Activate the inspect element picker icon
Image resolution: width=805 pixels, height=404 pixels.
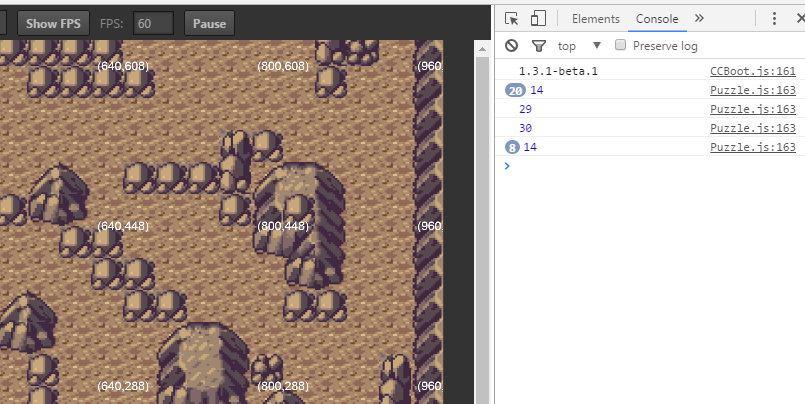[x=511, y=18]
